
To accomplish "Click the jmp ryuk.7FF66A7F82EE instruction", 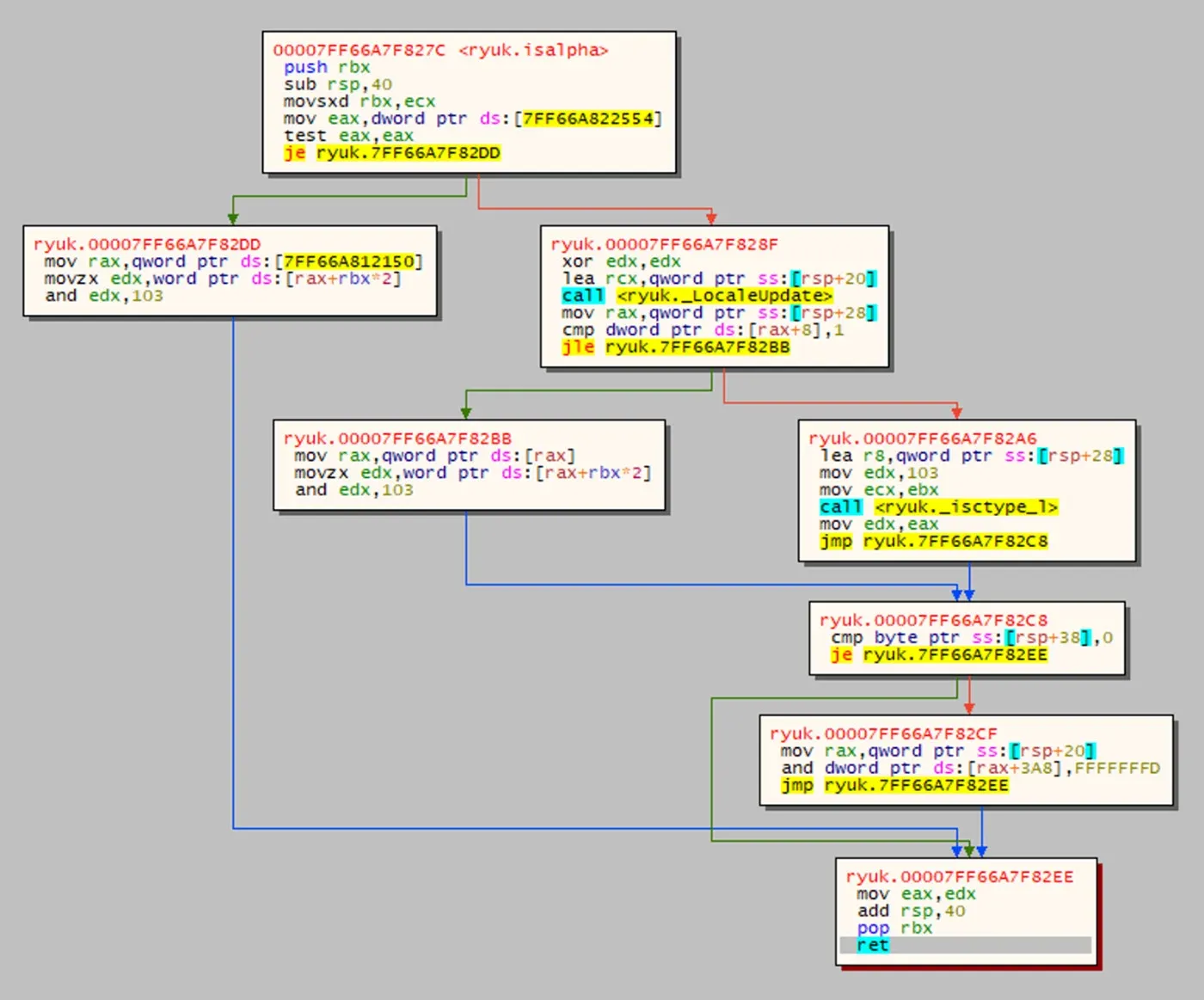I will coord(894,786).
